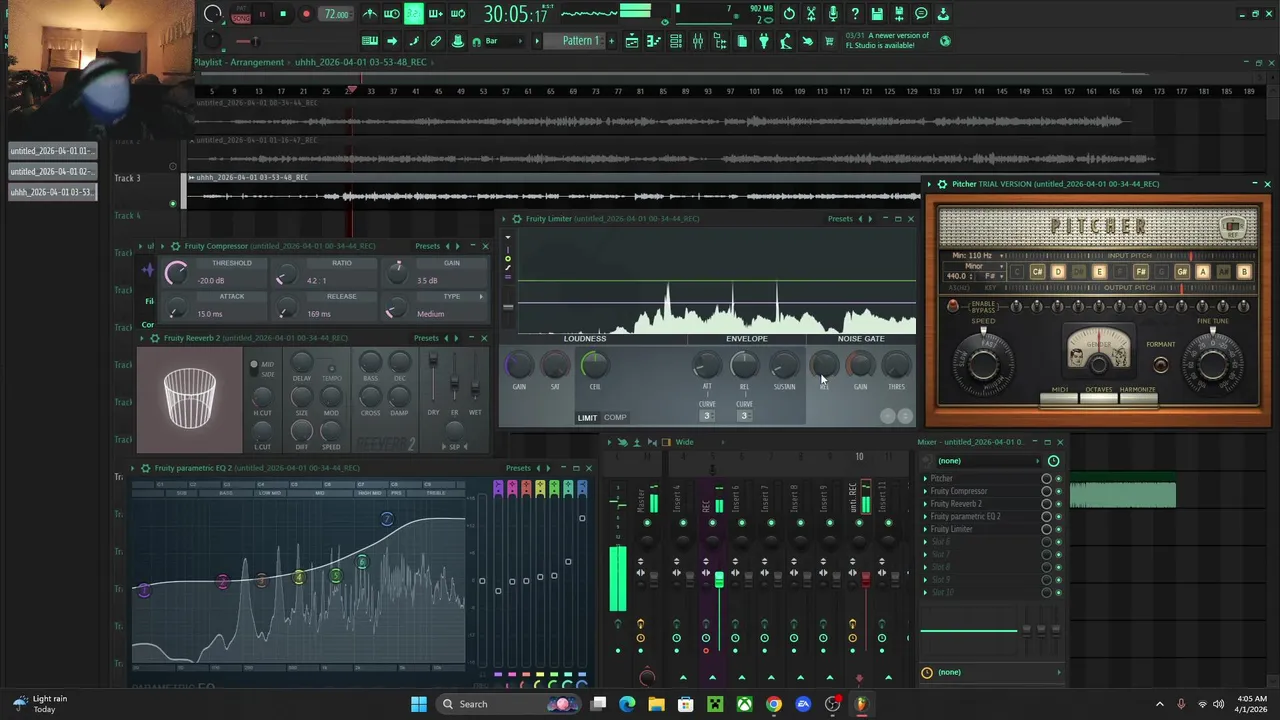This screenshot has width=1280, height=720.
Task: Mute the Master mixer track
Action: tap(647, 523)
